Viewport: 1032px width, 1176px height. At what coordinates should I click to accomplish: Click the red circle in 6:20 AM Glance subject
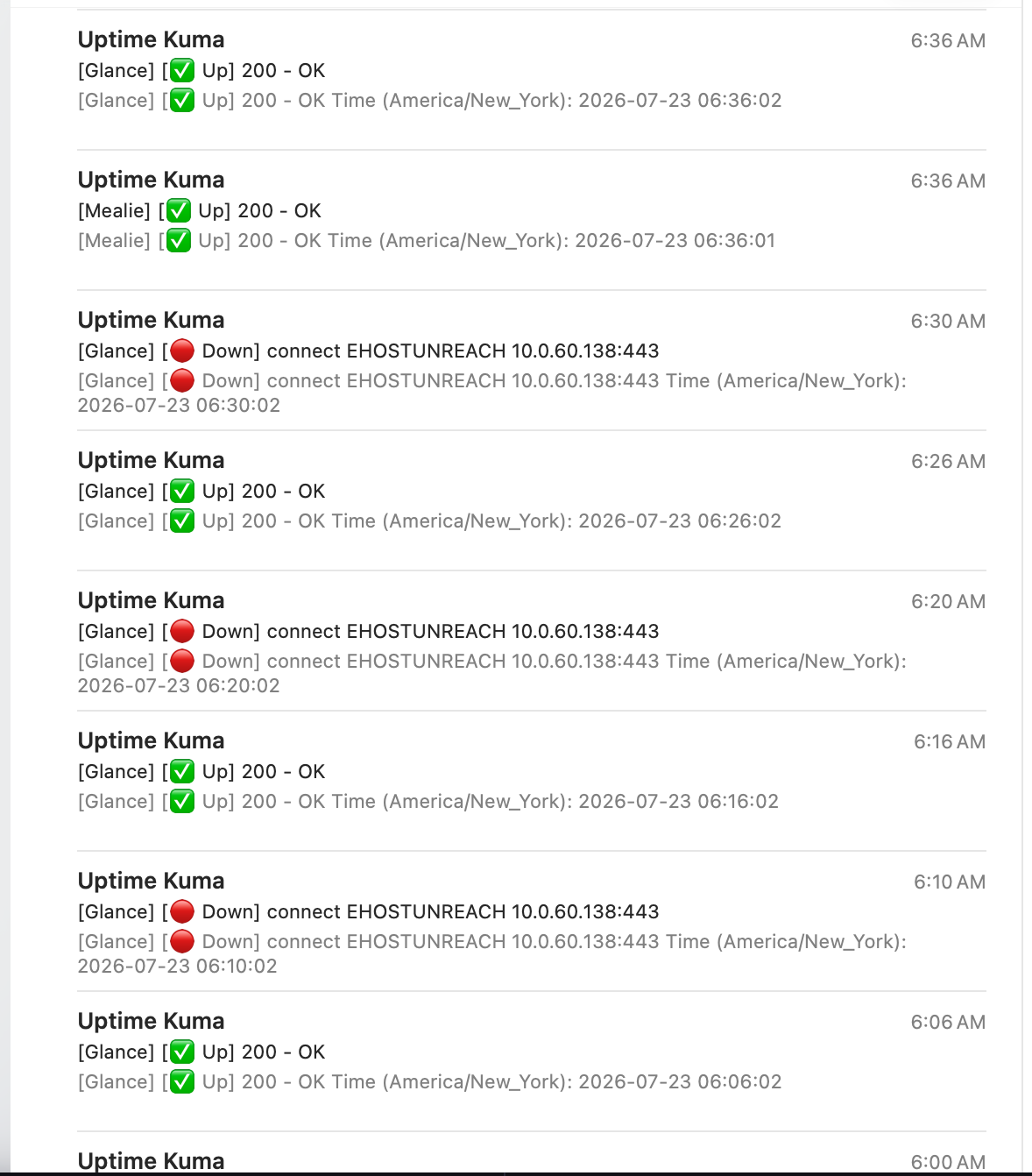182,631
